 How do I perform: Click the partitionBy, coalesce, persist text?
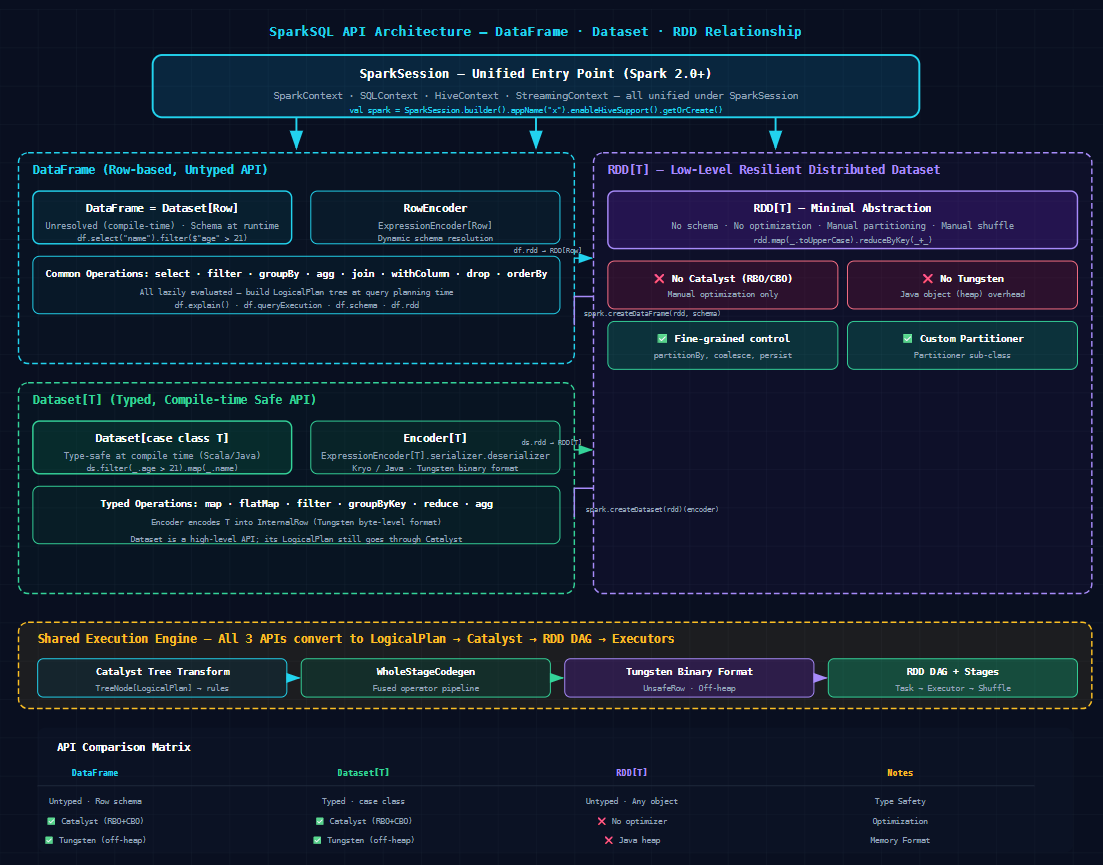(x=722, y=355)
